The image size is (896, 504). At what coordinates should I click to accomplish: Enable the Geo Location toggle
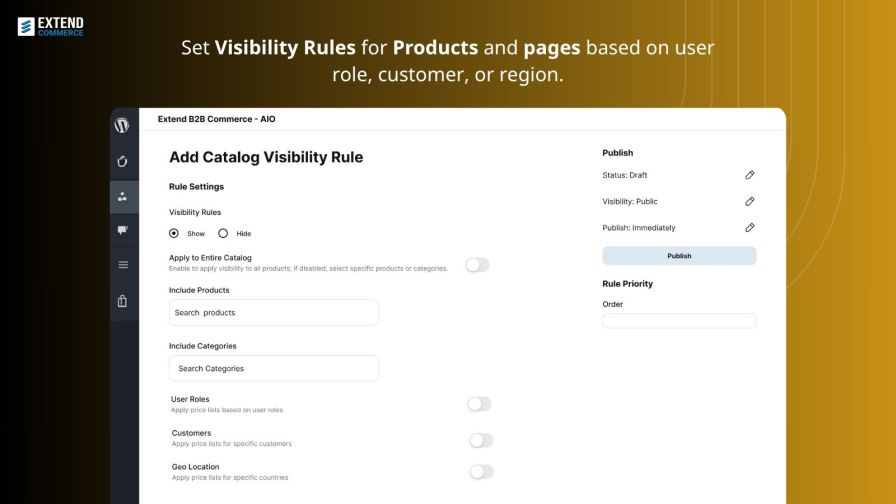[x=481, y=471]
